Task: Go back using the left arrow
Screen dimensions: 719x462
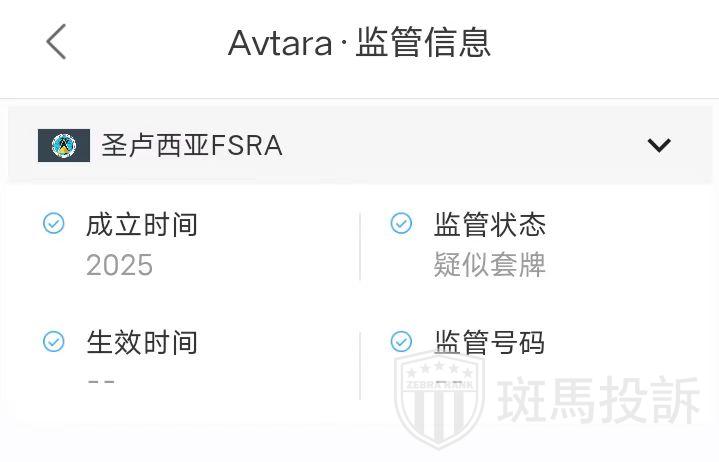Action: pos(57,43)
